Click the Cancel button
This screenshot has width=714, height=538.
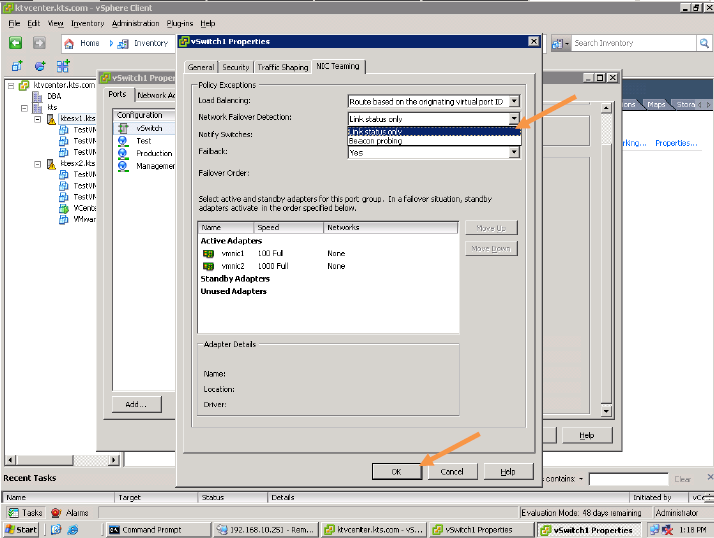(x=452, y=472)
